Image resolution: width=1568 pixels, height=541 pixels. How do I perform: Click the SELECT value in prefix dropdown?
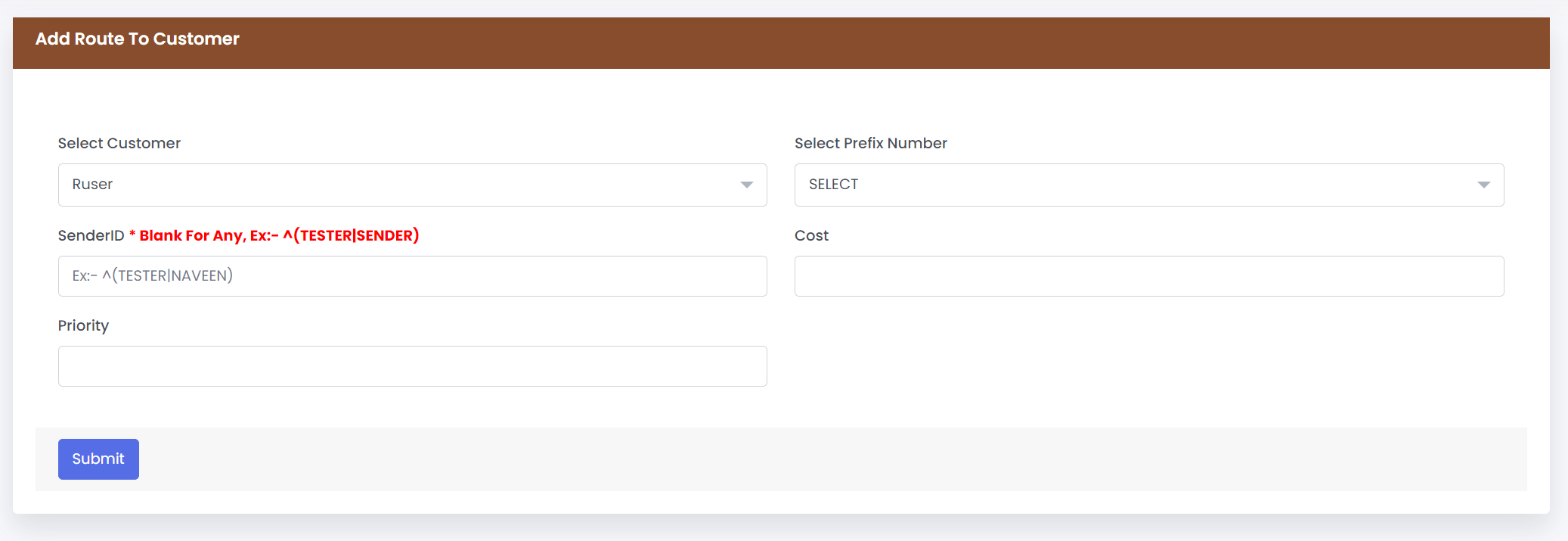click(833, 185)
